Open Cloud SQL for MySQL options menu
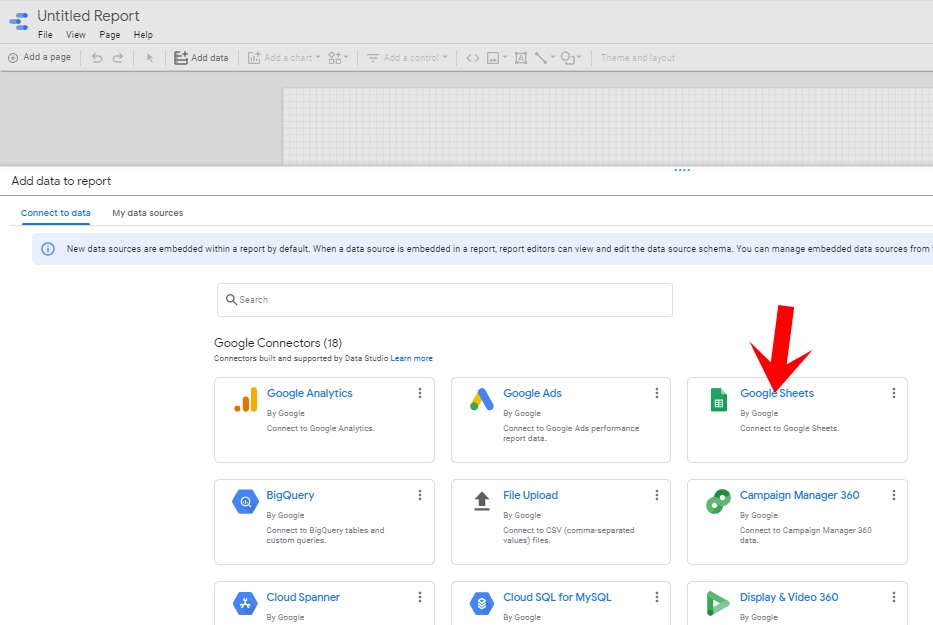Viewport: 933px width, 625px height. 657,597
